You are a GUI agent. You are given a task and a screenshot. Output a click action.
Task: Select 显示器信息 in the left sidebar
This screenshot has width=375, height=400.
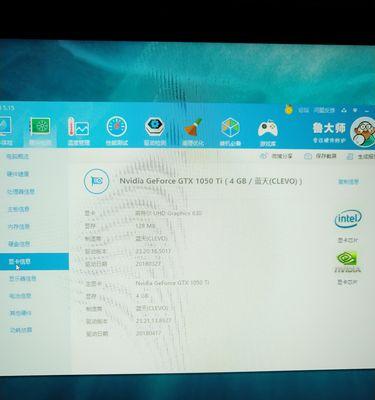click(x=22, y=278)
